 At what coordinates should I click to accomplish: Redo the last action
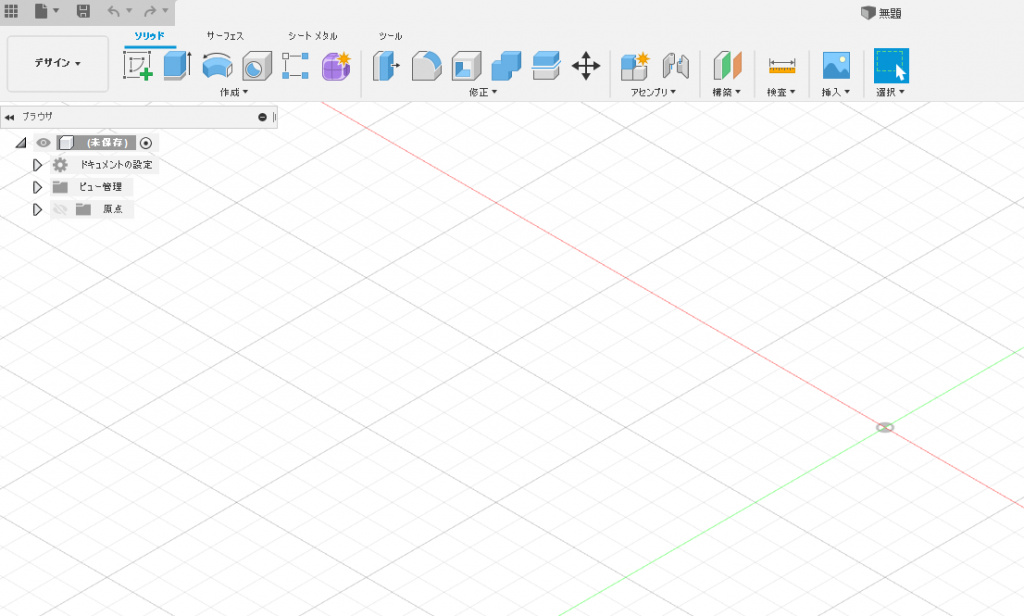pyautogui.click(x=150, y=11)
